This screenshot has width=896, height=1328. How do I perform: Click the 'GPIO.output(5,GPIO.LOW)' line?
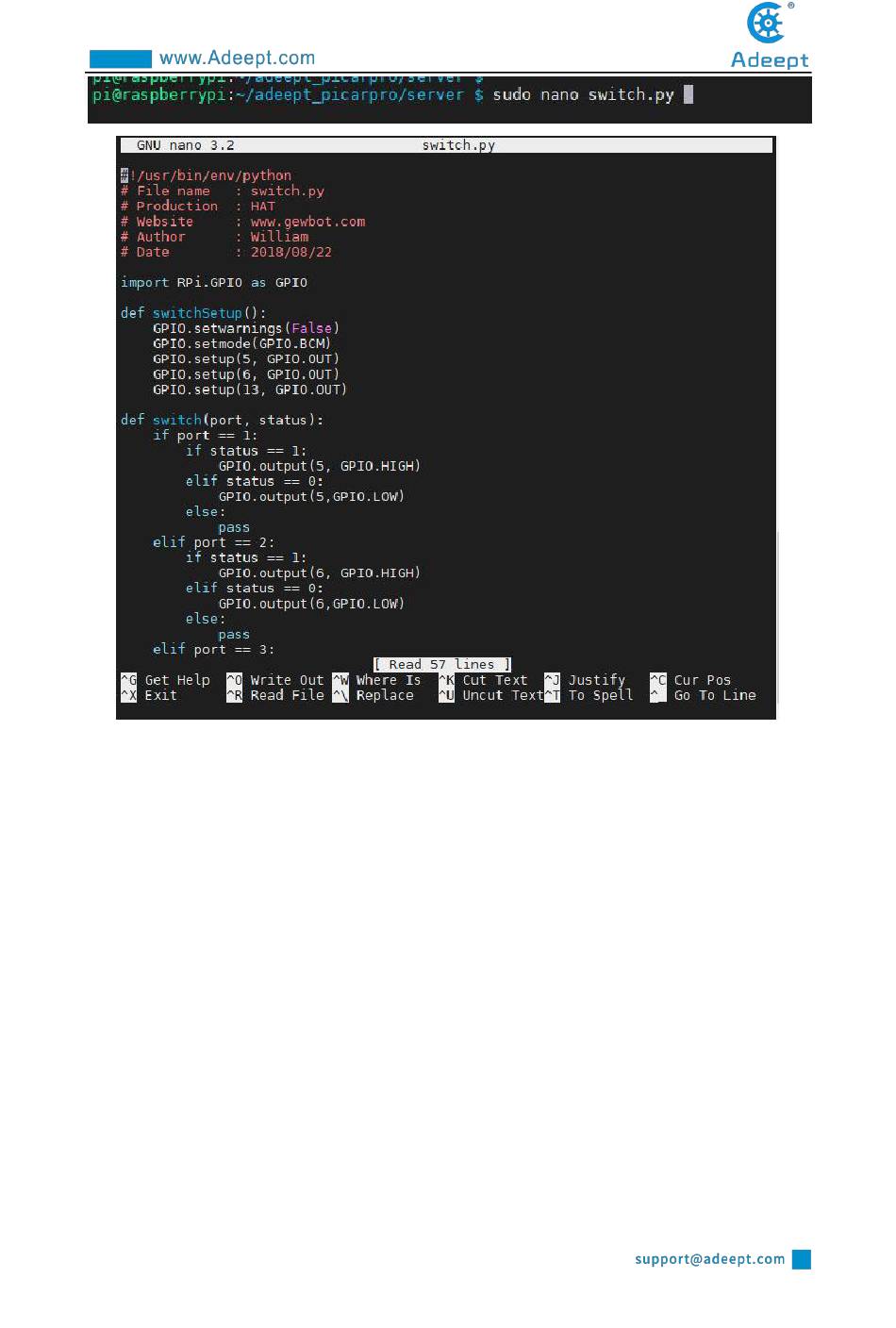point(311,496)
